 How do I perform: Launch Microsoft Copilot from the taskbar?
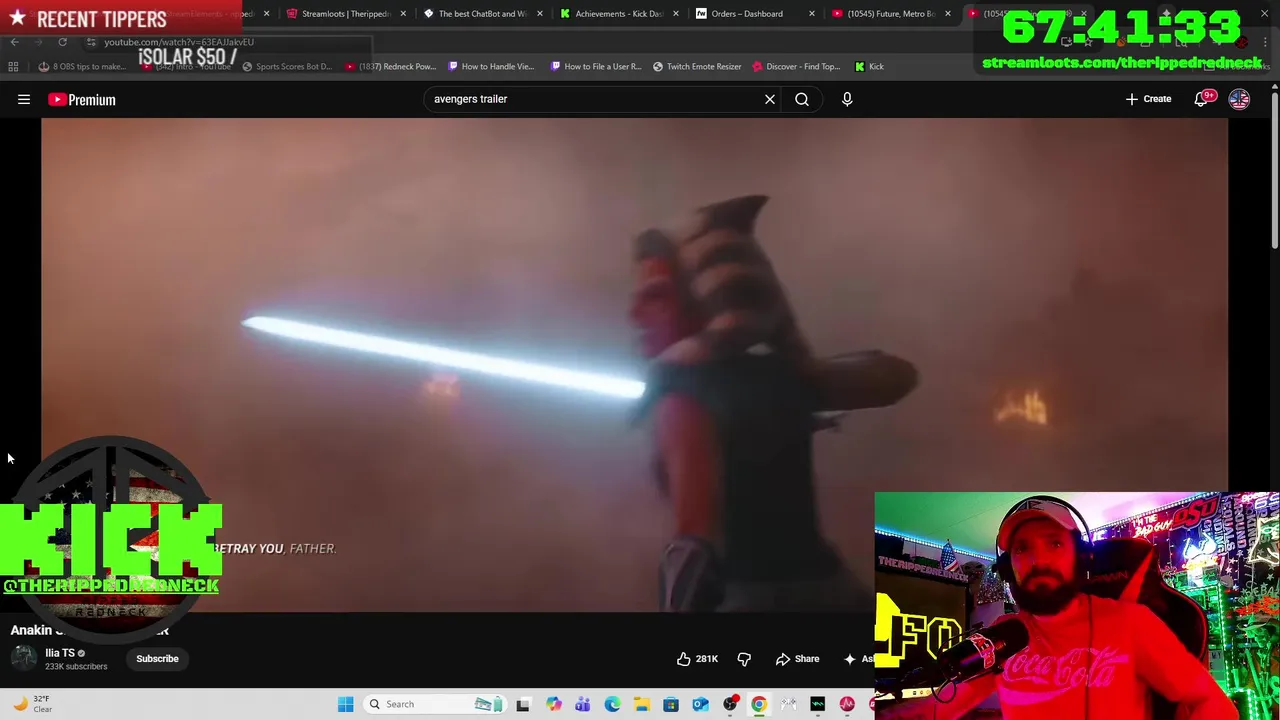pyautogui.click(x=553, y=704)
